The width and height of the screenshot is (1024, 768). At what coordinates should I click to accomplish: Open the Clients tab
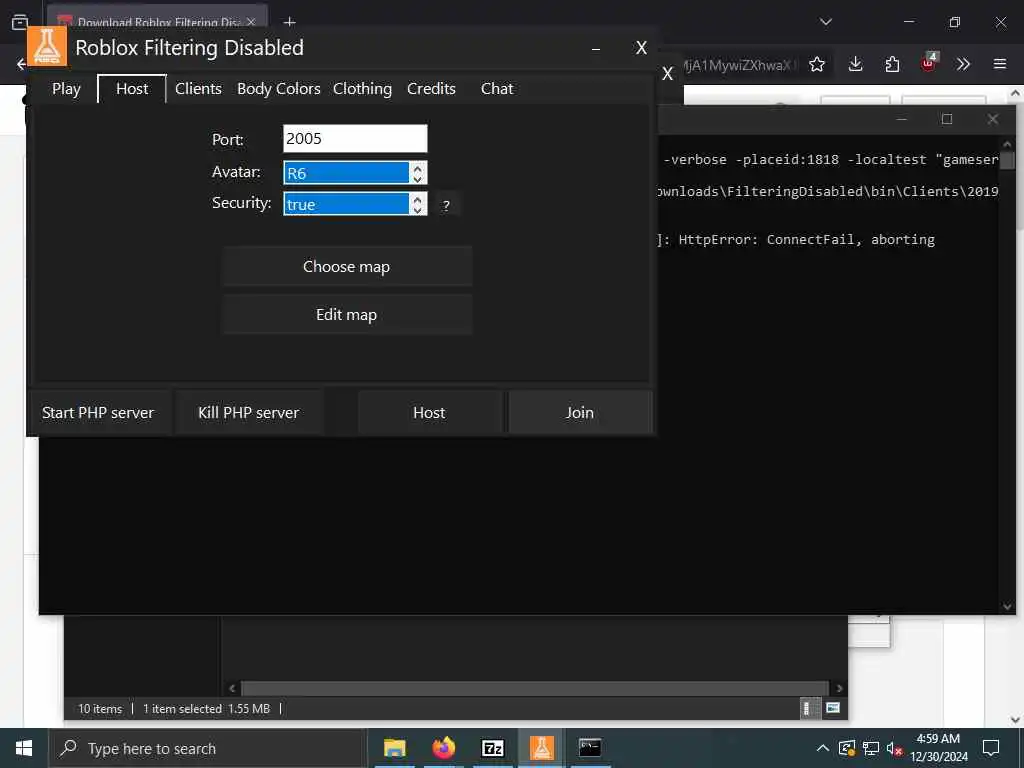(x=198, y=89)
